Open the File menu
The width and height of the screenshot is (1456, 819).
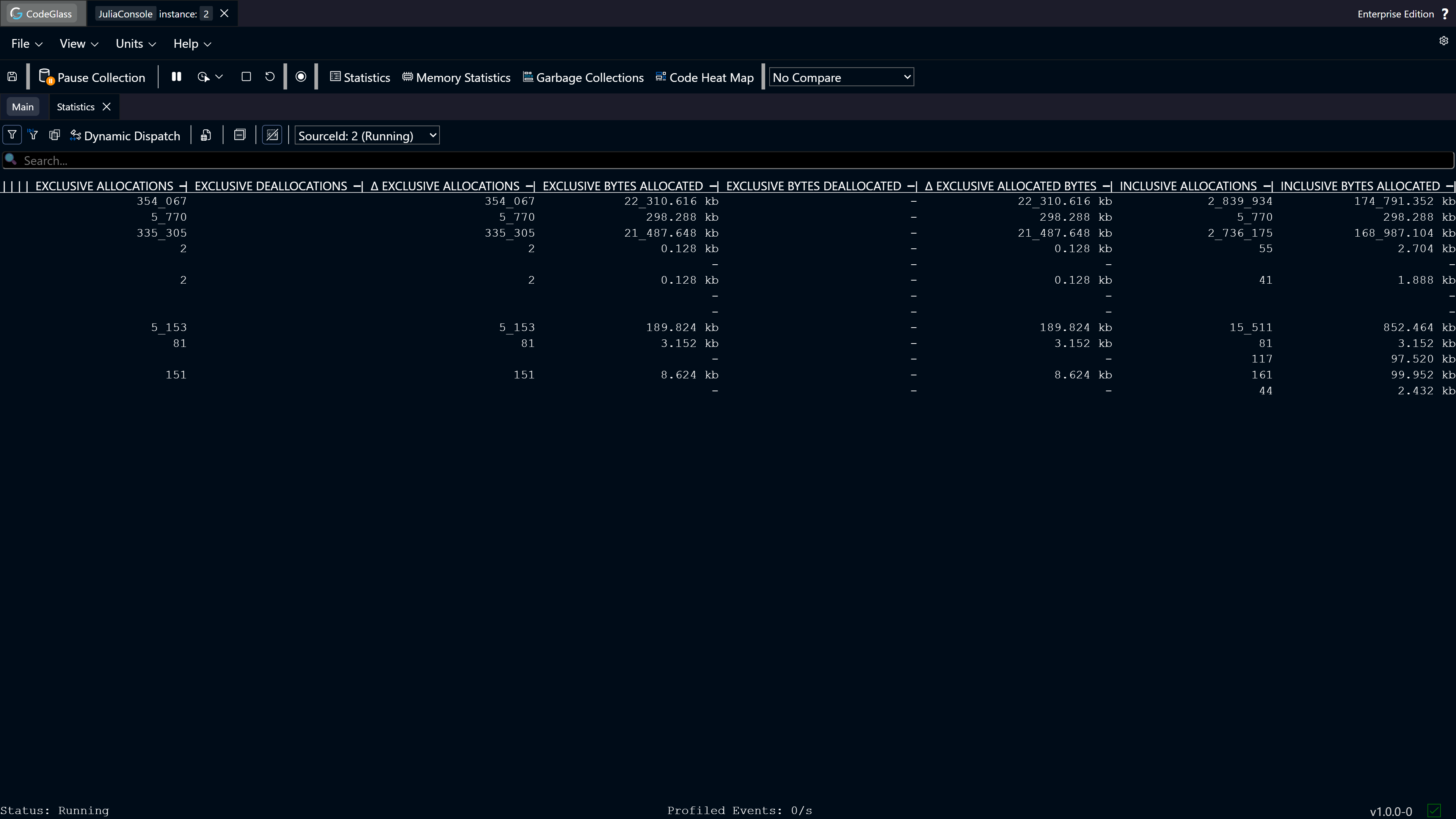pos(27,44)
